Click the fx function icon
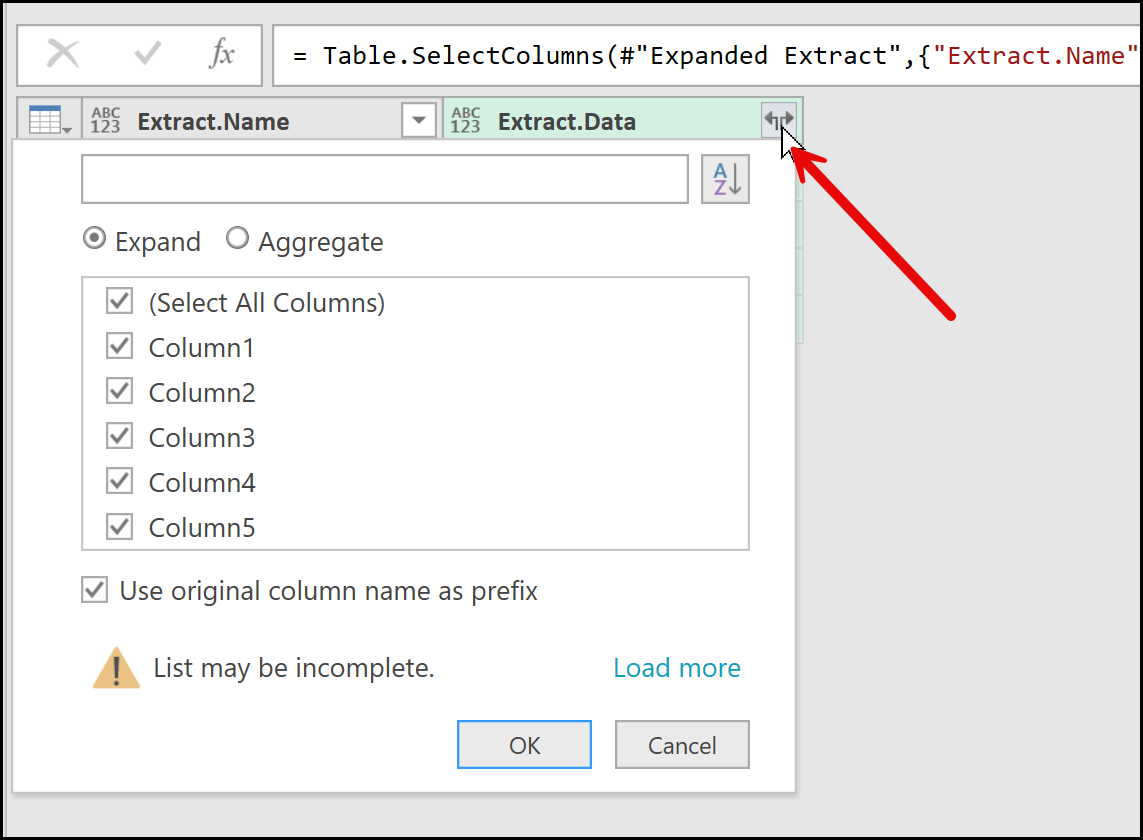 coord(222,54)
